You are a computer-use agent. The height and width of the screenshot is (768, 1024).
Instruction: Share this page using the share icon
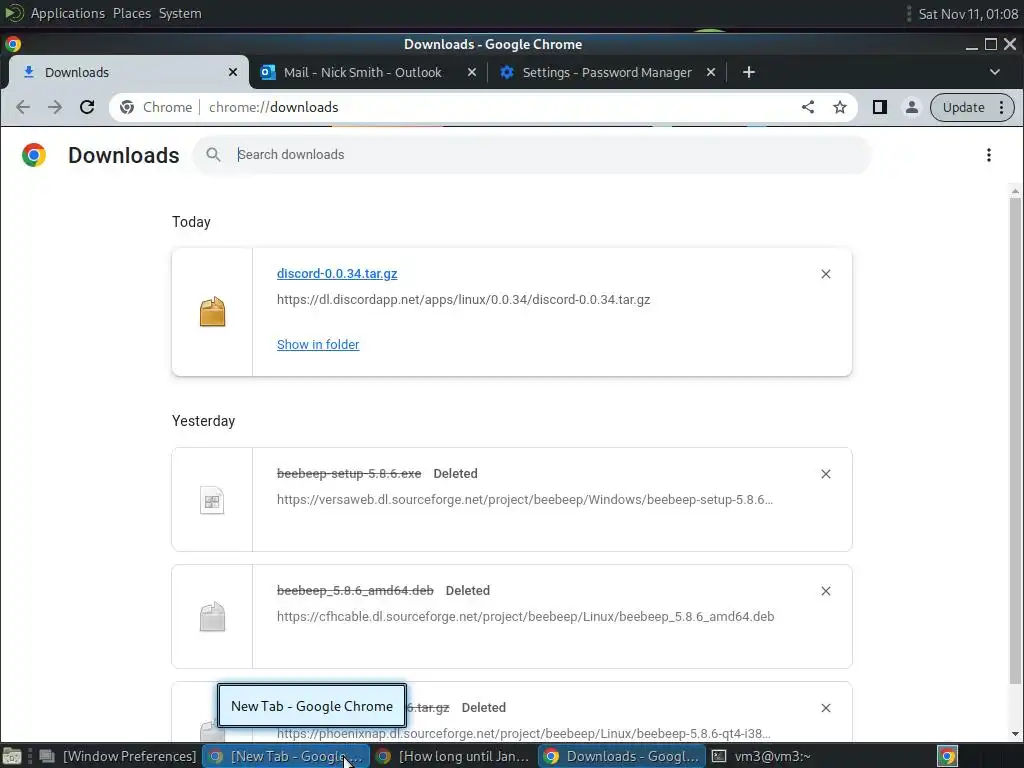[x=808, y=107]
